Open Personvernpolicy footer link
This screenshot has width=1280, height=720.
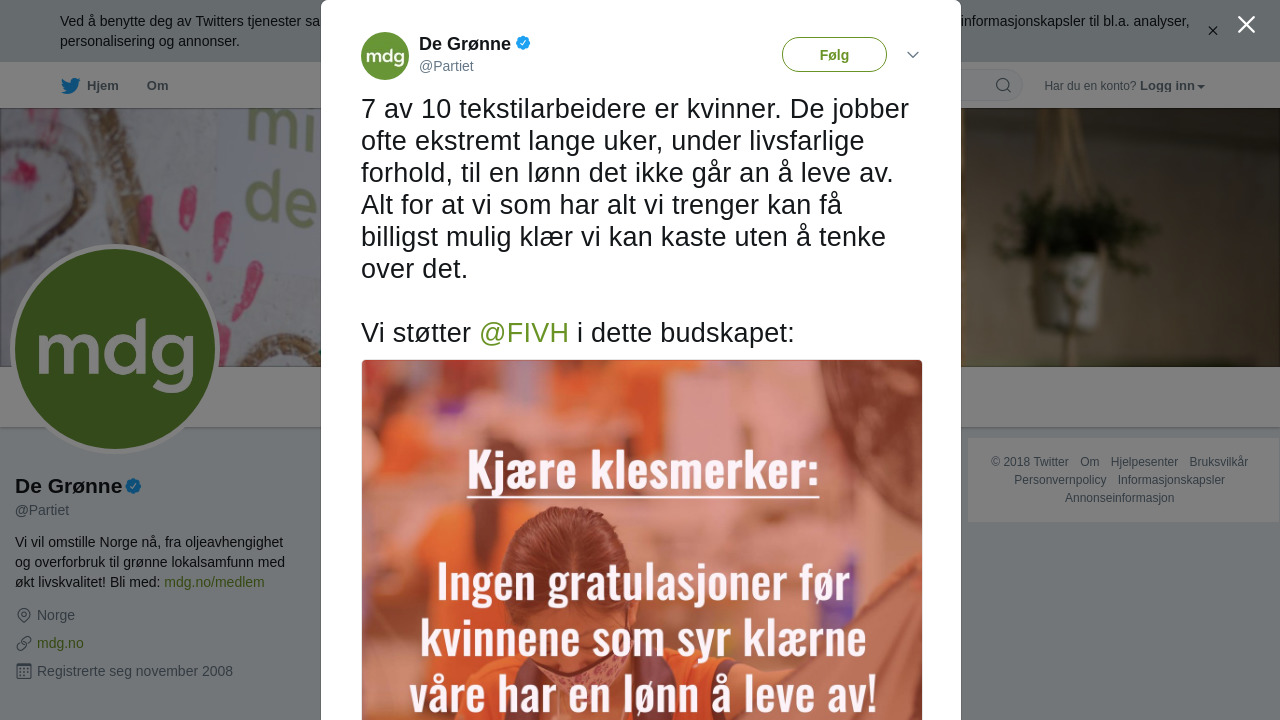coord(1060,480)
